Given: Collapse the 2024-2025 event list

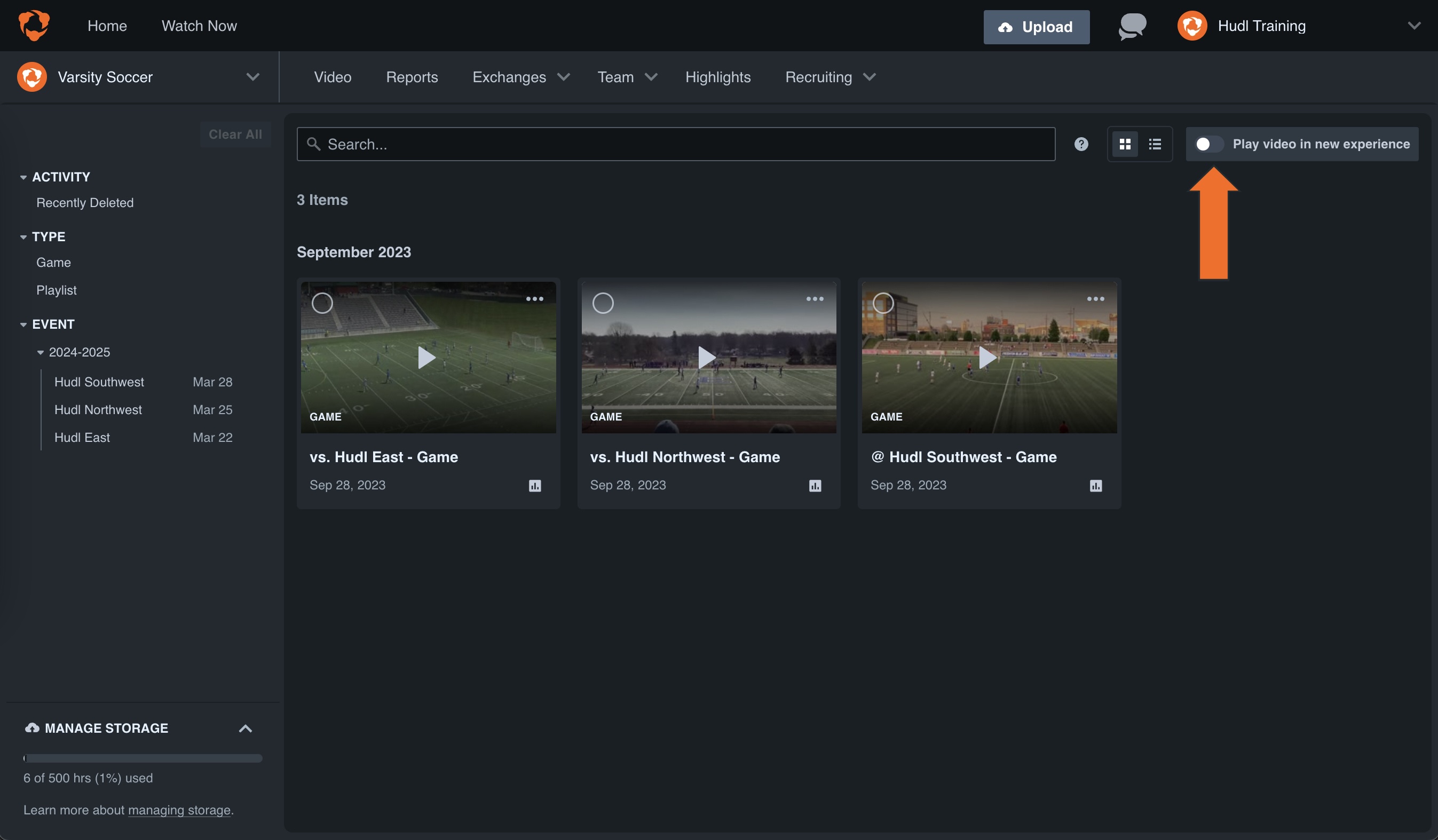Looking at the screenshot, I should pyautogui.click(x=40, y=352).
